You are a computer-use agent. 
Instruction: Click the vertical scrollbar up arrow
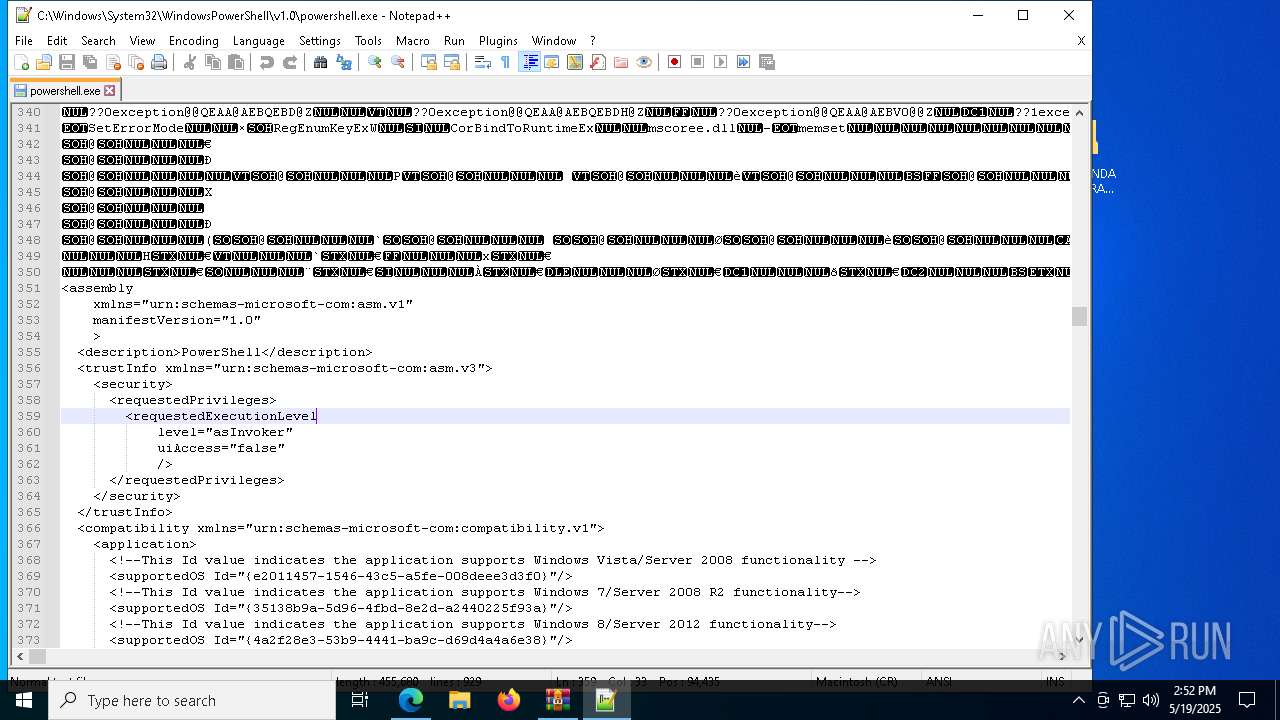[1079, 113]
